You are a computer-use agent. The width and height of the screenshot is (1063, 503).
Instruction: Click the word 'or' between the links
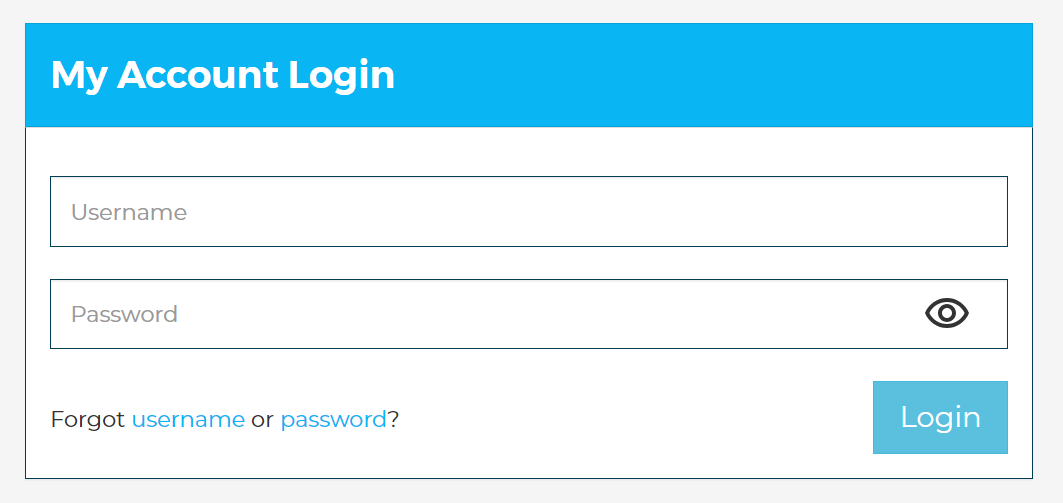262,420
